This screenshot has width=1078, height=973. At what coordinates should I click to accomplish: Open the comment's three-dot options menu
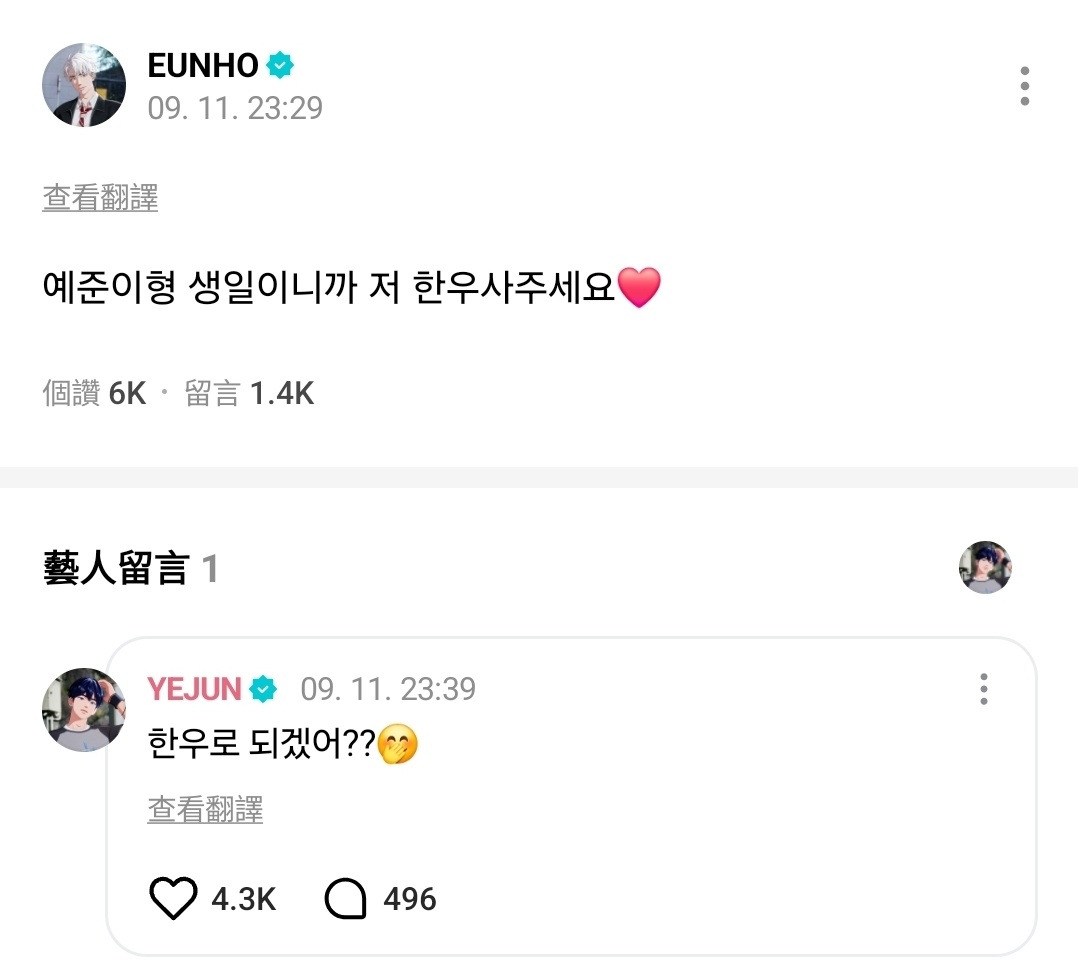(x=984, y=689)
